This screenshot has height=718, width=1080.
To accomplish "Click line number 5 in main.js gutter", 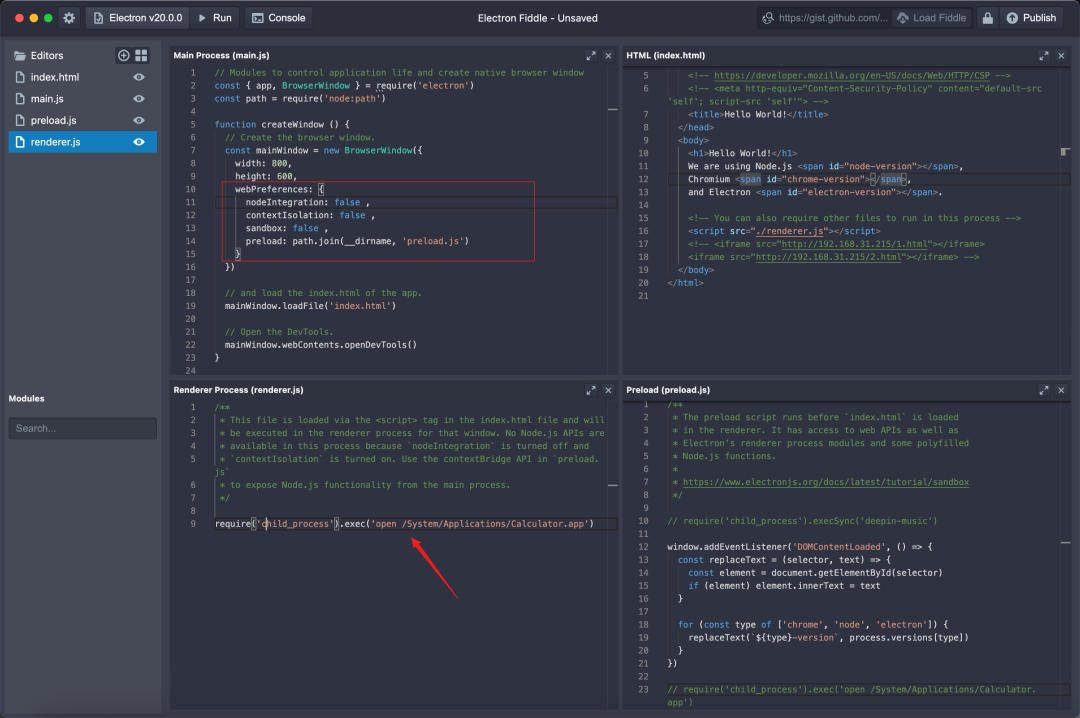I will (x=192, y=124).
